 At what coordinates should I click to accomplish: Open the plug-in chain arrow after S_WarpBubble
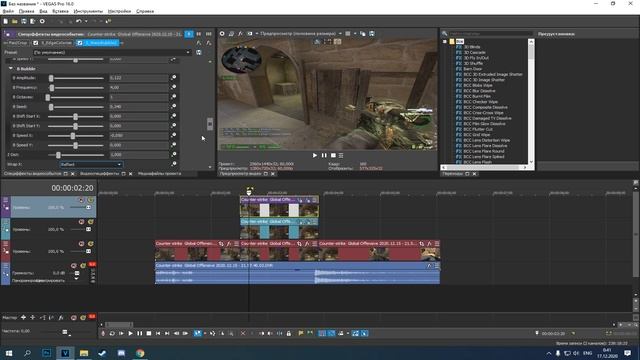tap(122, 43)
